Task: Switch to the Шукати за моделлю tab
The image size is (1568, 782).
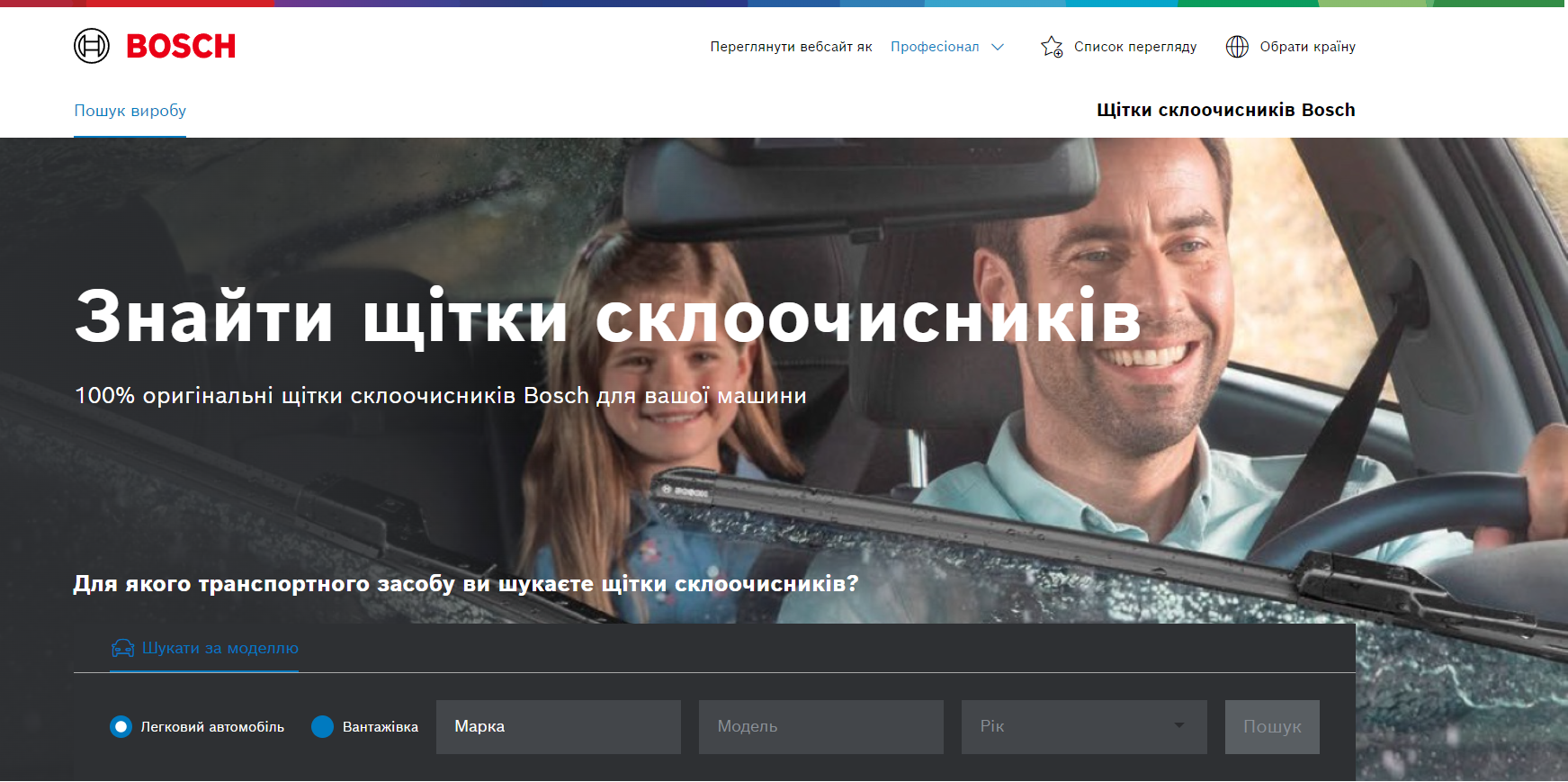Action: coord(204,648)
